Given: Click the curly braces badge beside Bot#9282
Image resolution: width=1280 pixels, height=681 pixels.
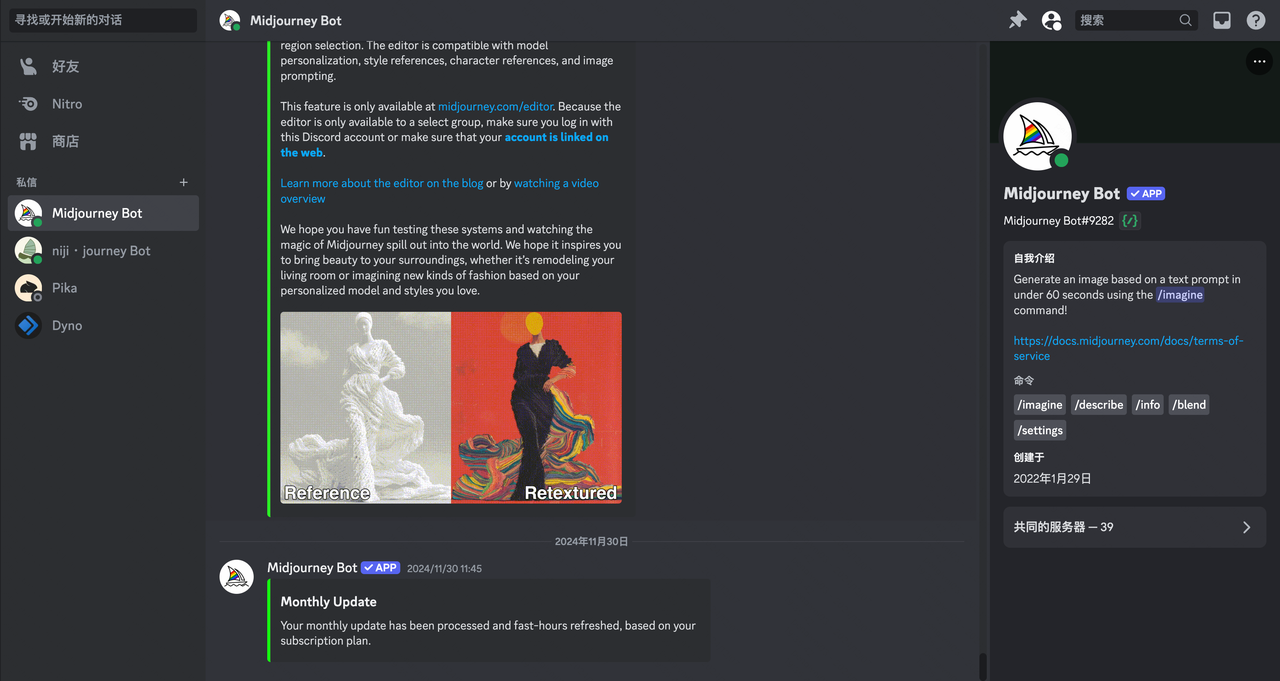Looking at the screenshot, I should [1130, 221].
